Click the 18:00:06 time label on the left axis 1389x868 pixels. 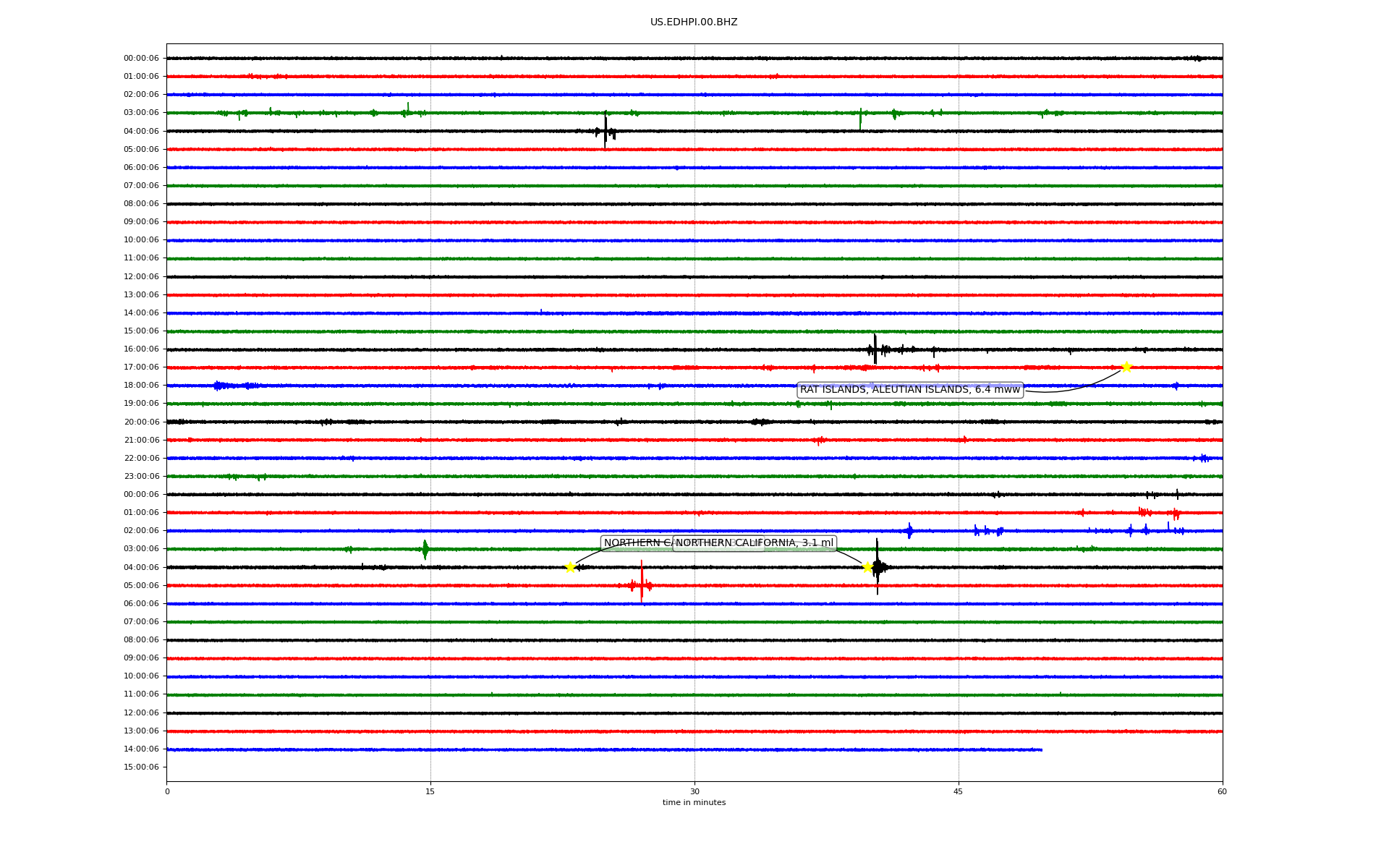[x=141, y=386]
